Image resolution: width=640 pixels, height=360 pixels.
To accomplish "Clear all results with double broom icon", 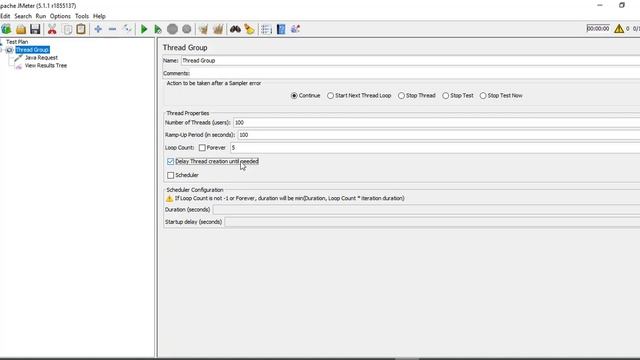I will pyautogui.click(x=218, y=29).
